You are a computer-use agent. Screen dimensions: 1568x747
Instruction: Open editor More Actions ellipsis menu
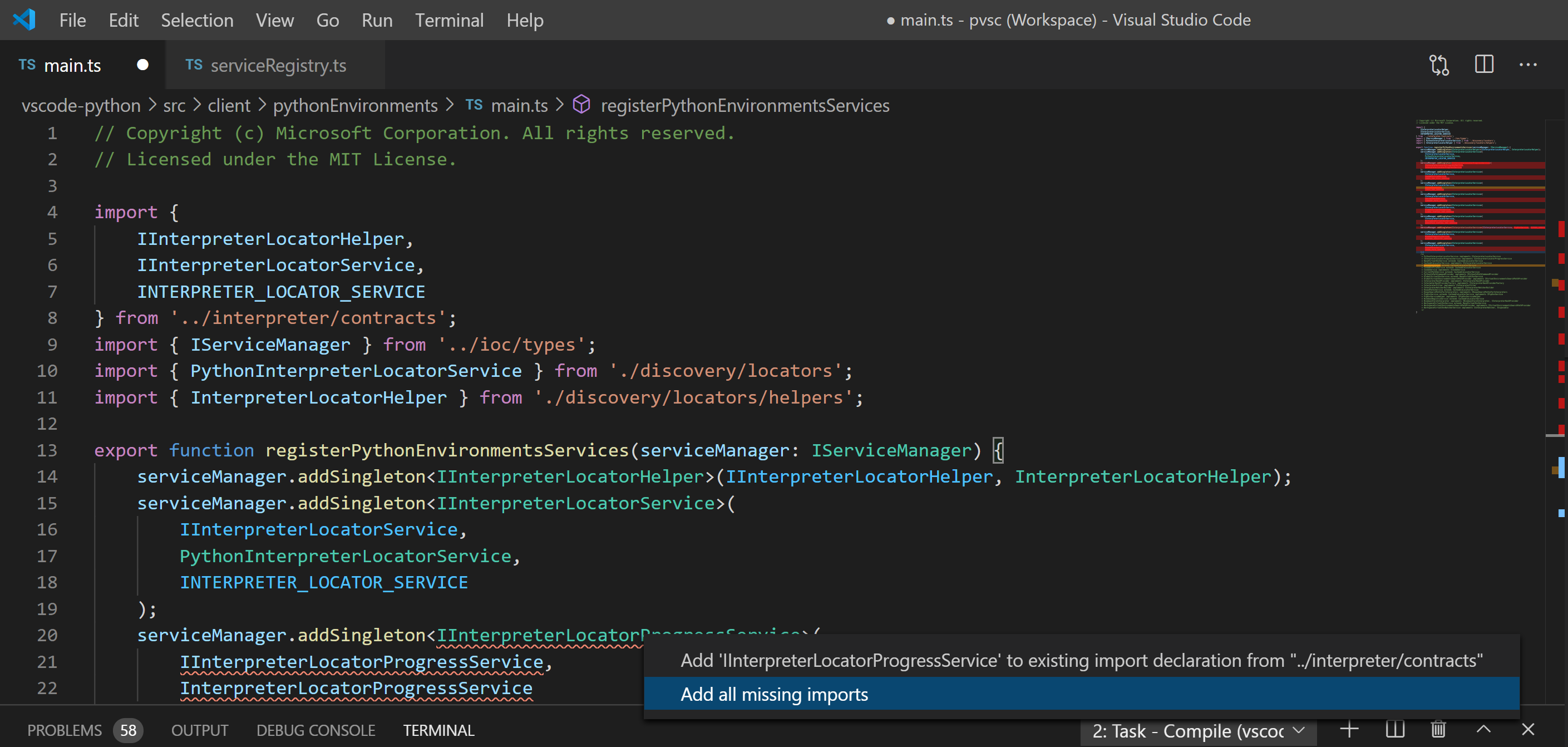point(1528,65)
